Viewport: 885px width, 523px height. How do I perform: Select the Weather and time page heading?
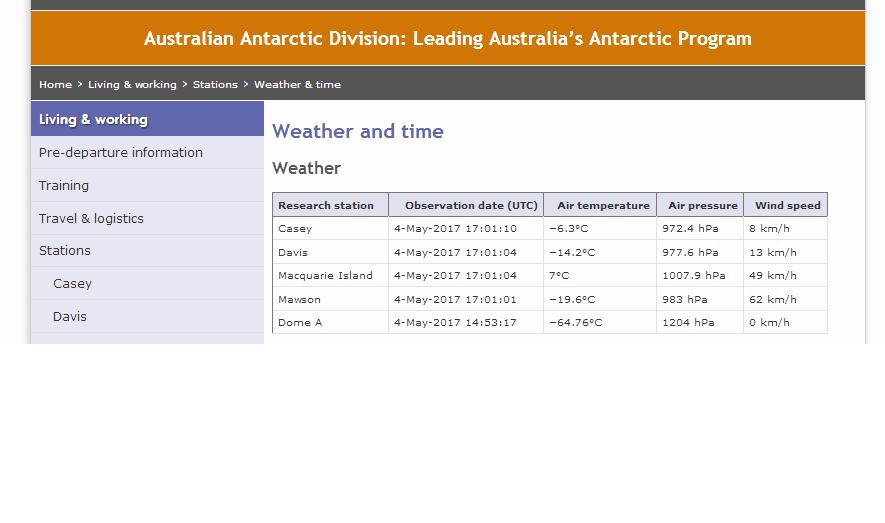coord(358,131)
